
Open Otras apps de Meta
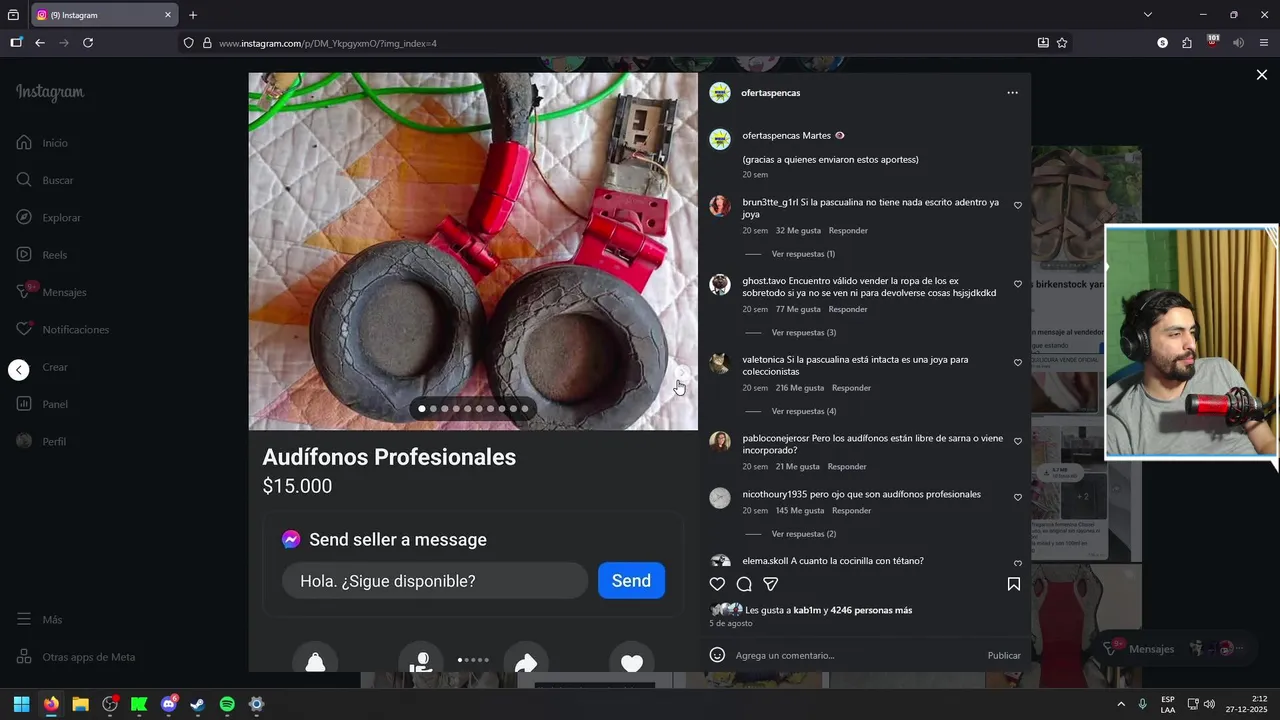pos(76,657)
